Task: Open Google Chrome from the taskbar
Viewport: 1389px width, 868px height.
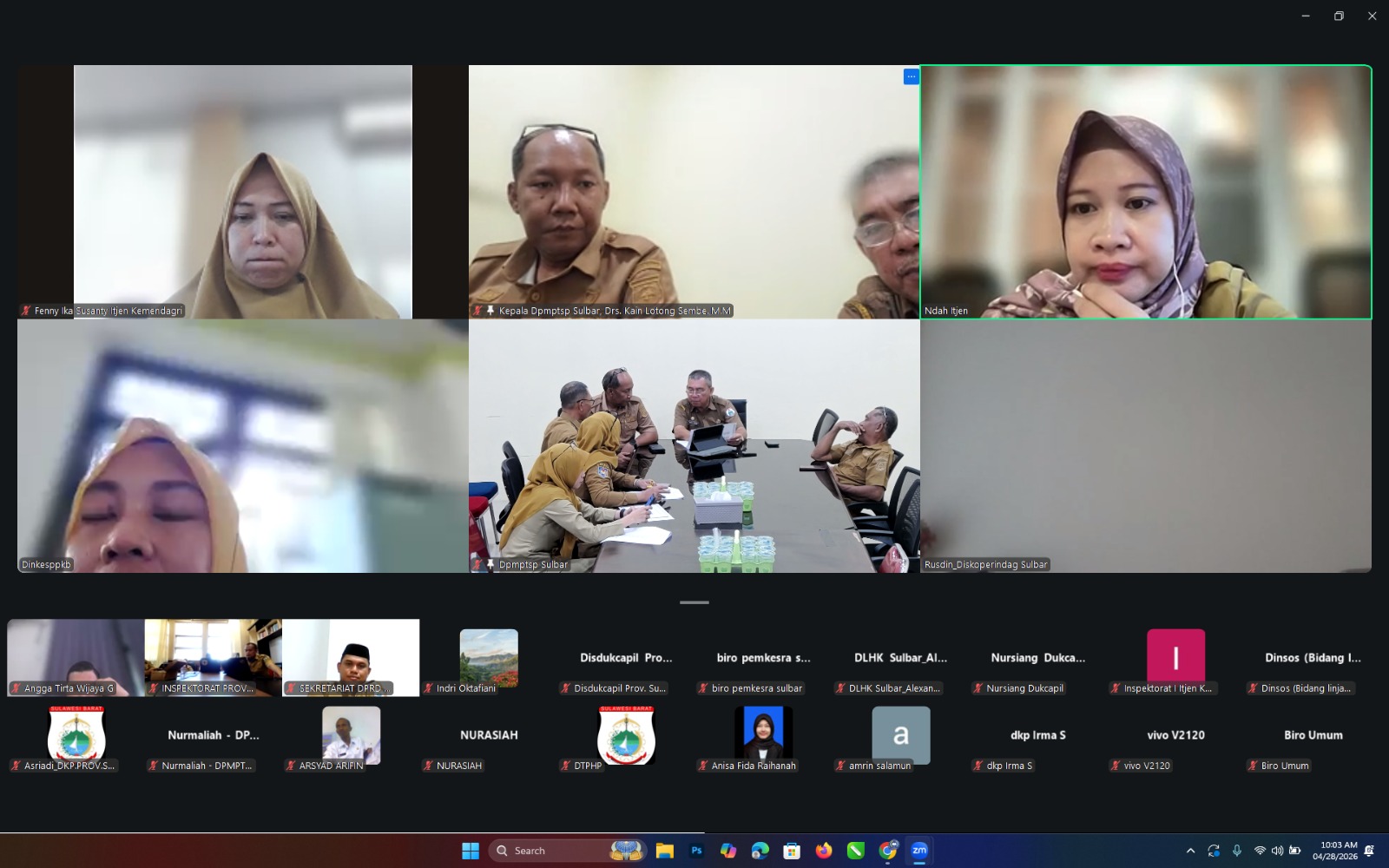Action: (x=887, y=851)
